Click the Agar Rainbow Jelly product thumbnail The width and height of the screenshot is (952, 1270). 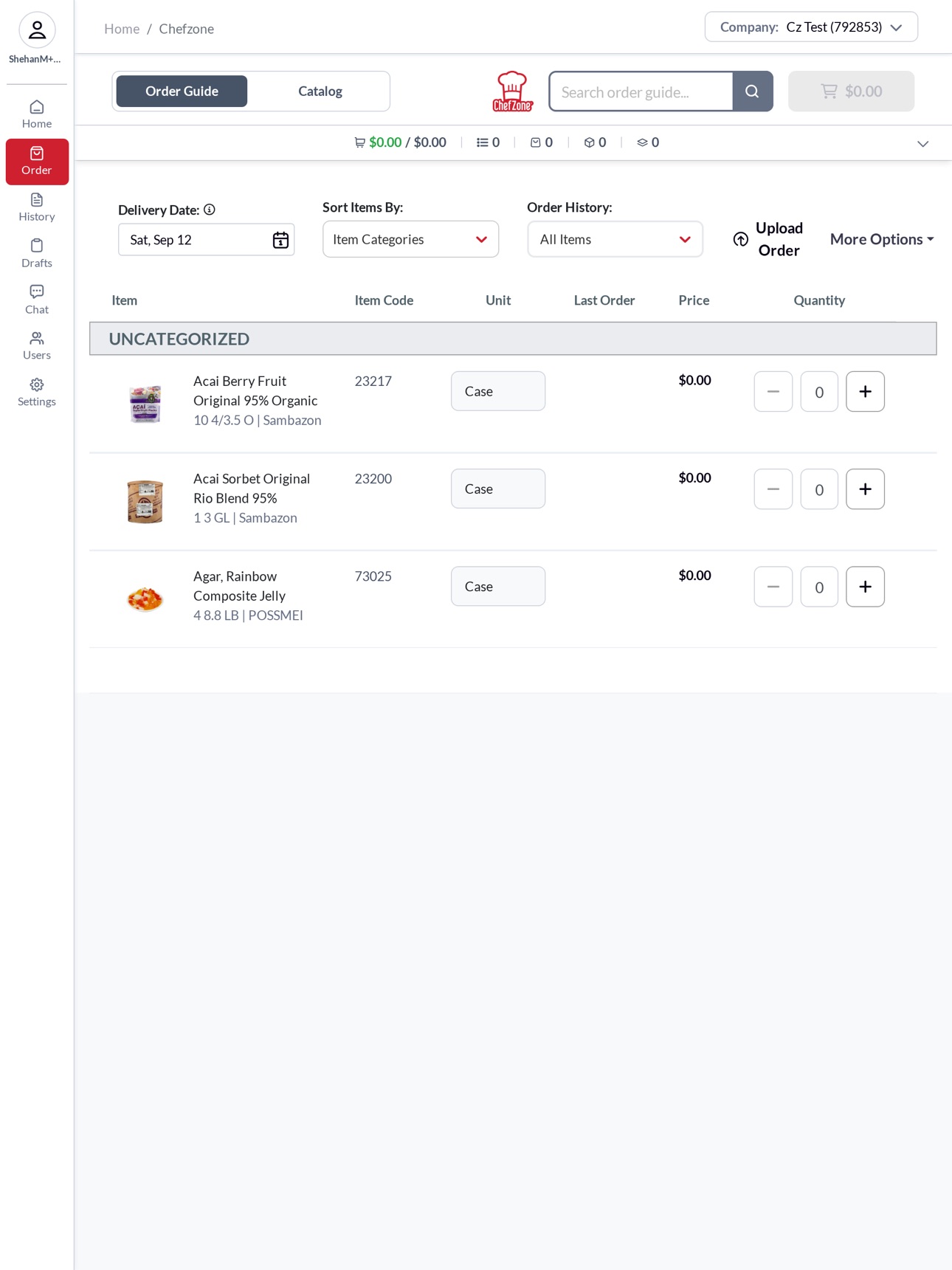pyautogui.click(x=145, y=598)
